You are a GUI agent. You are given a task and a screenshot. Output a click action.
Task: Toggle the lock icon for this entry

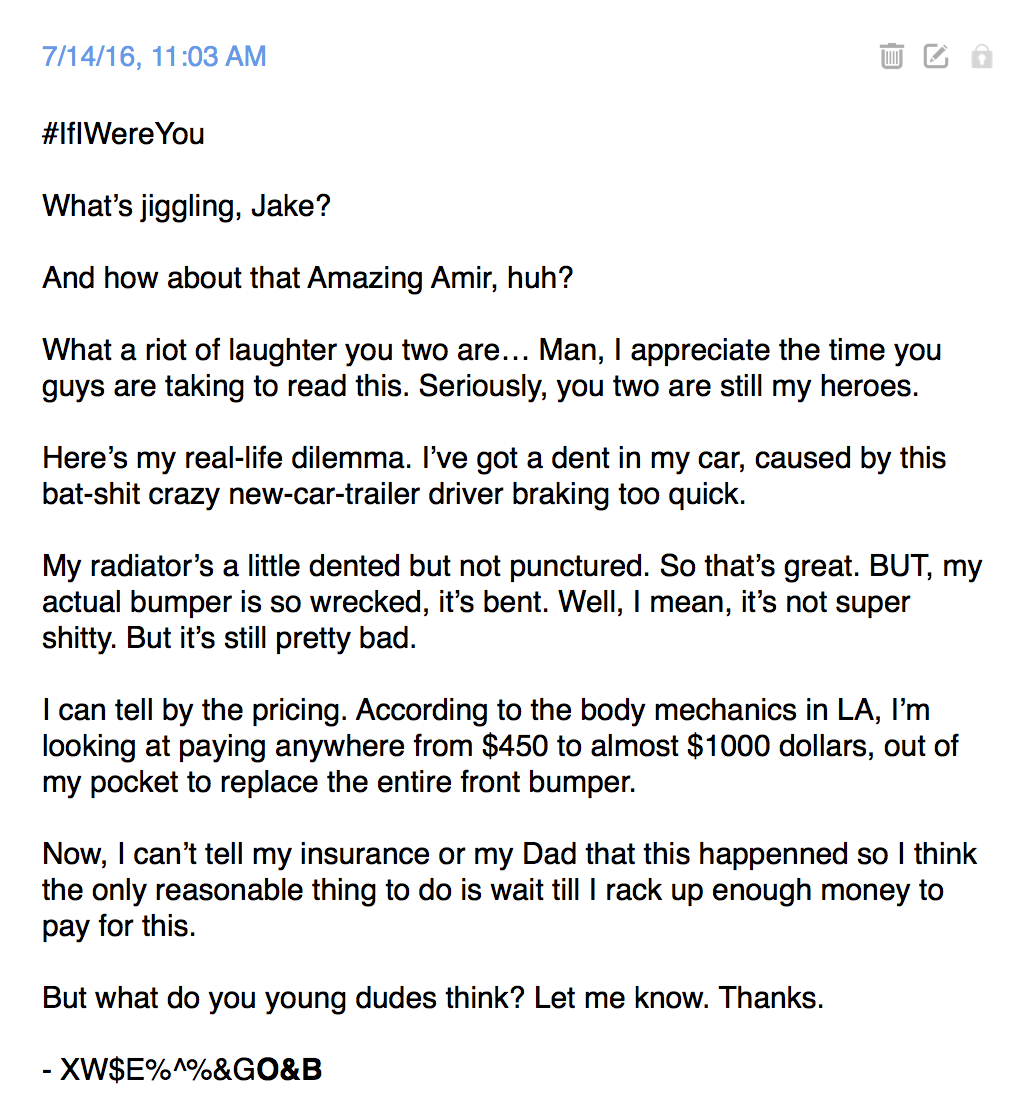point(981,56)
